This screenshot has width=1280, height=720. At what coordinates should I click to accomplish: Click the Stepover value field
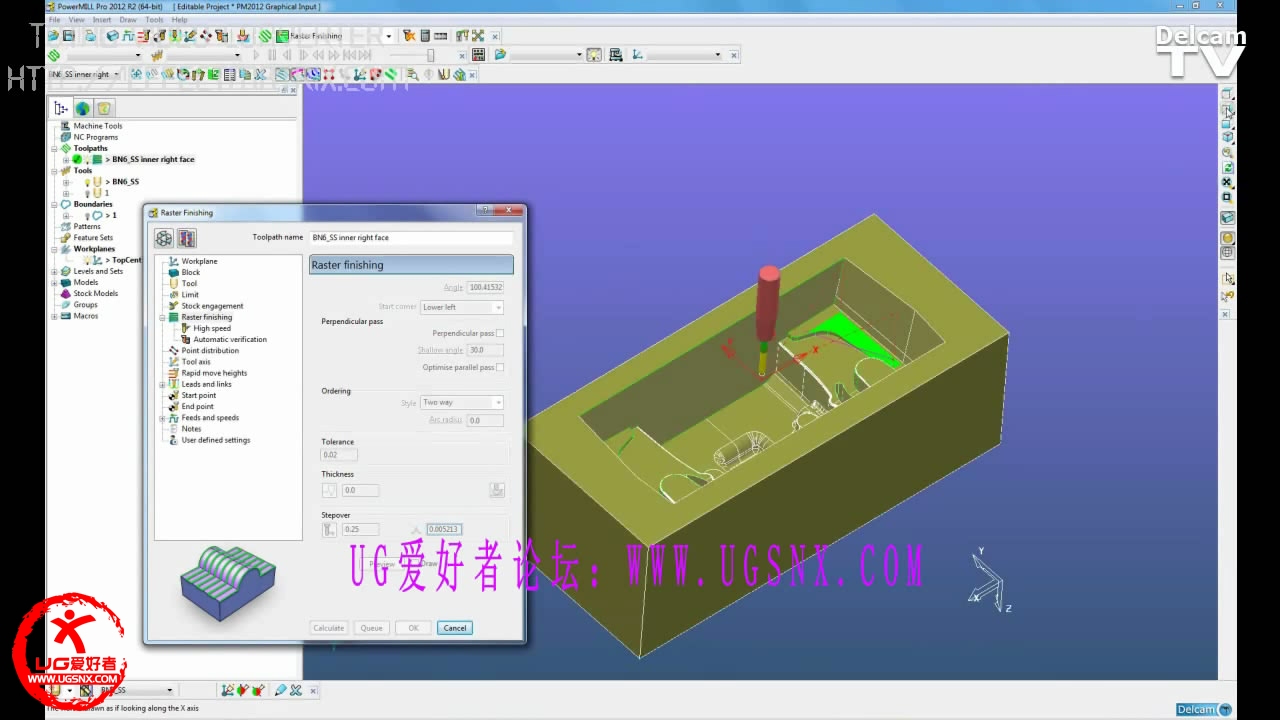tap(360, 529)
